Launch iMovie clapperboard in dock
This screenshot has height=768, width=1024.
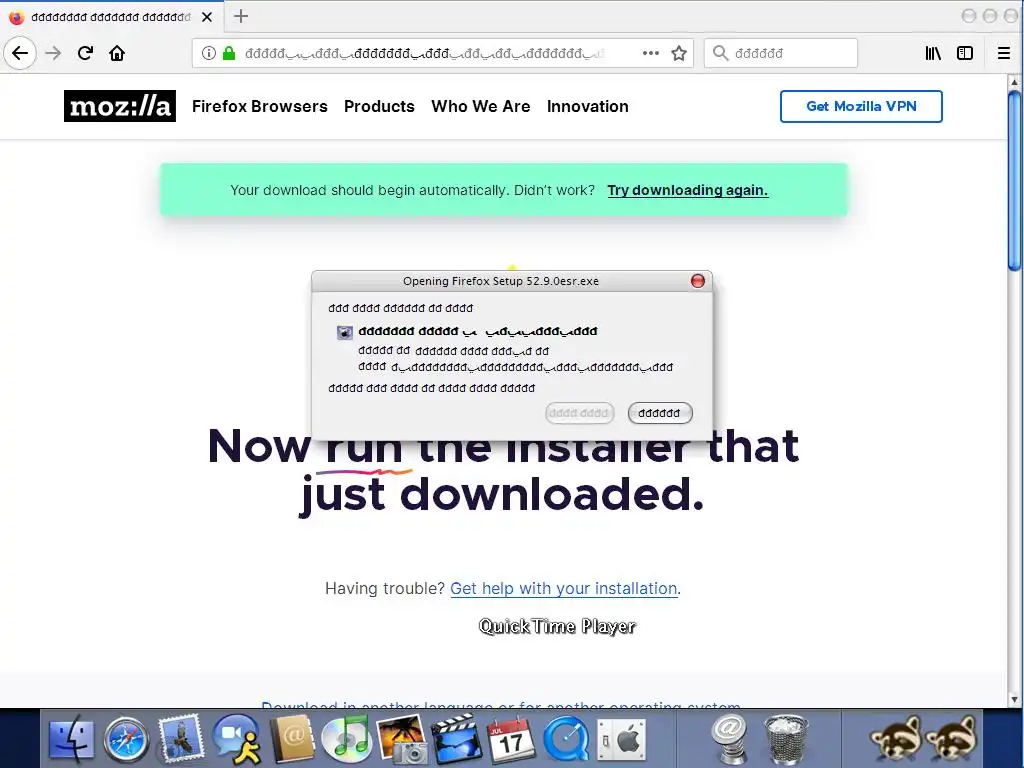455,739
